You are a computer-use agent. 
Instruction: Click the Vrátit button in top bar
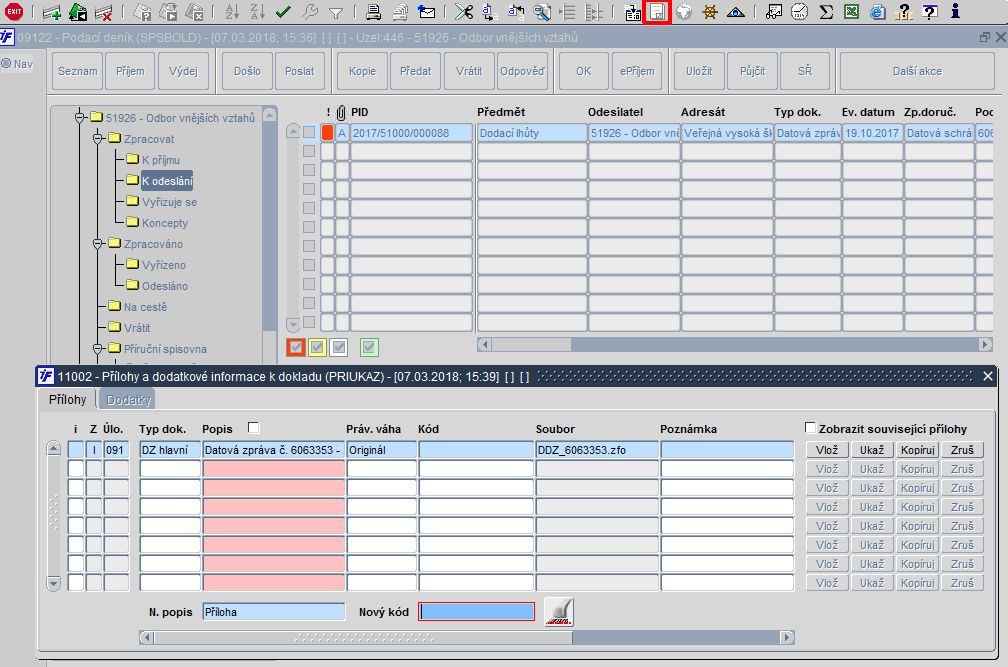pyautogui.click(x=469, y=71)
